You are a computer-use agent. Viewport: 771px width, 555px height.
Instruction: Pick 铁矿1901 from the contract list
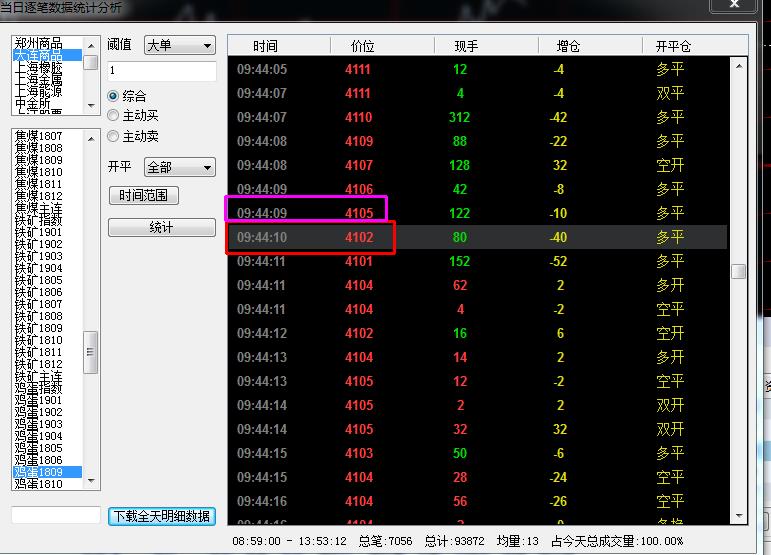click(39, 232)
